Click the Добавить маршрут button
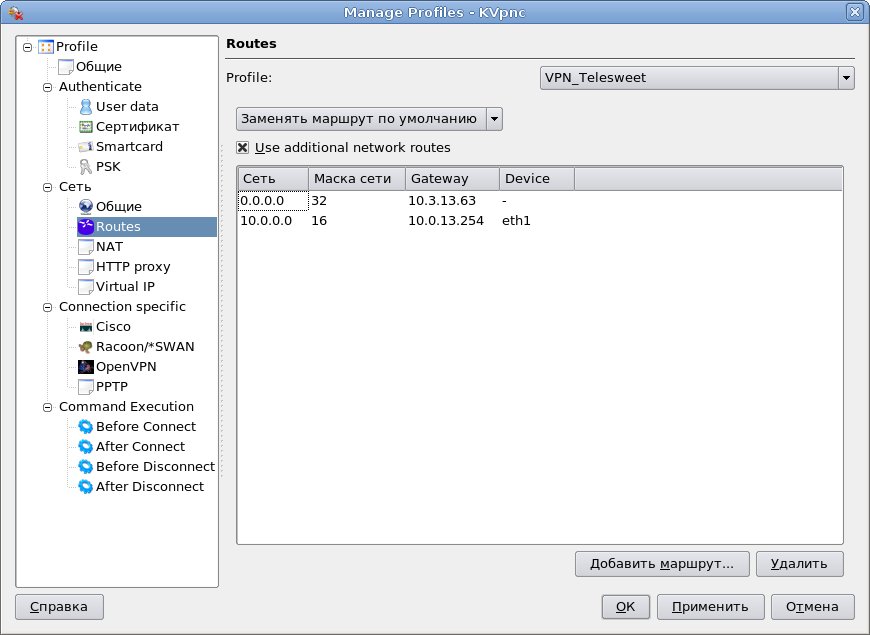The height and width of the screenshot is (635, 870). (661, 564)
